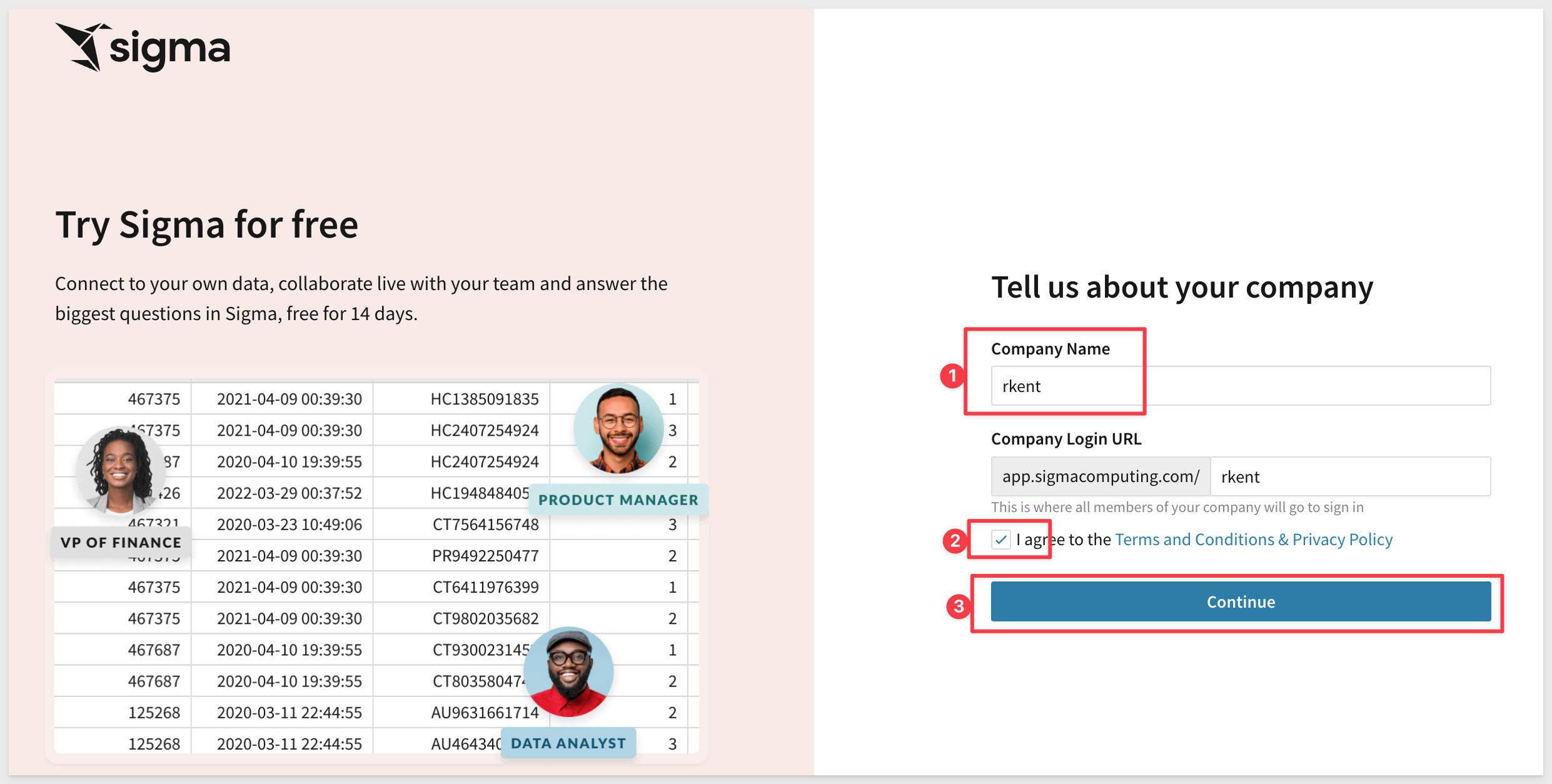Image resolution: width=1552 pixels, height=784 pixels.
Task: Click the Sigma bird logo icon
Action: coord(80,46)
